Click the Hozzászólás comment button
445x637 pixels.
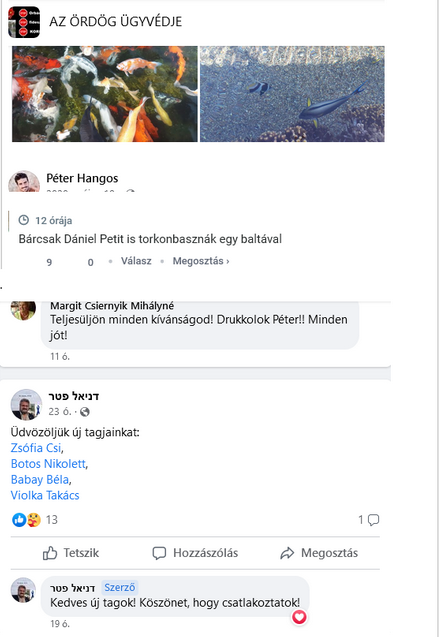(195, 553)
